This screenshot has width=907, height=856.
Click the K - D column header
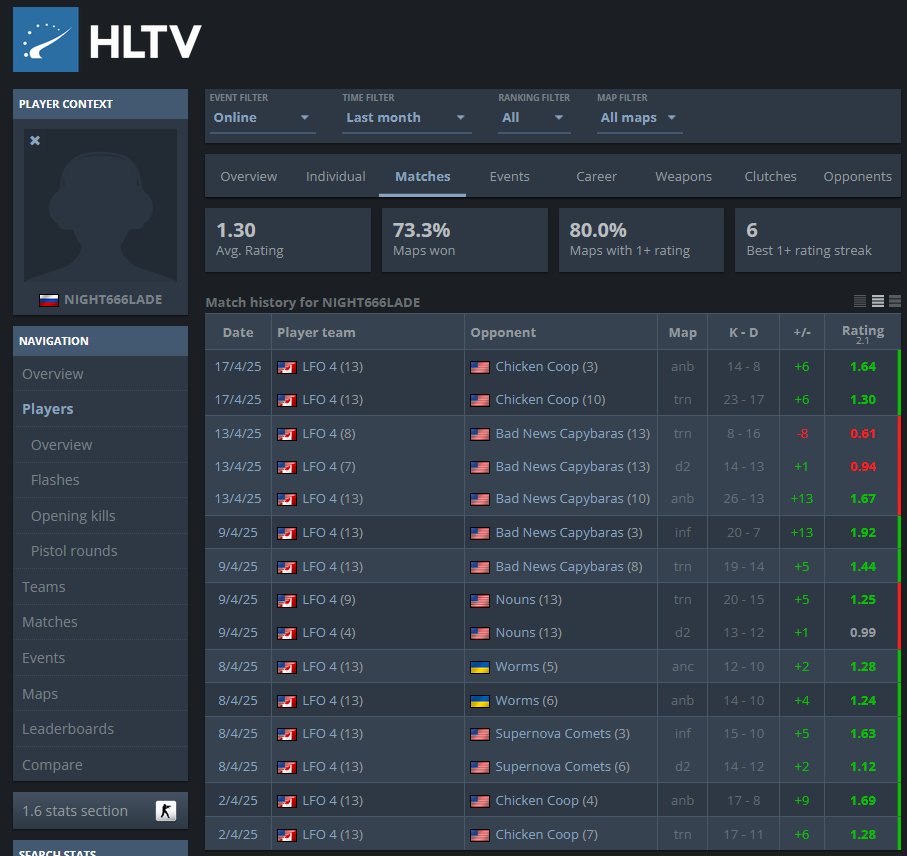(x=743, y=333)
